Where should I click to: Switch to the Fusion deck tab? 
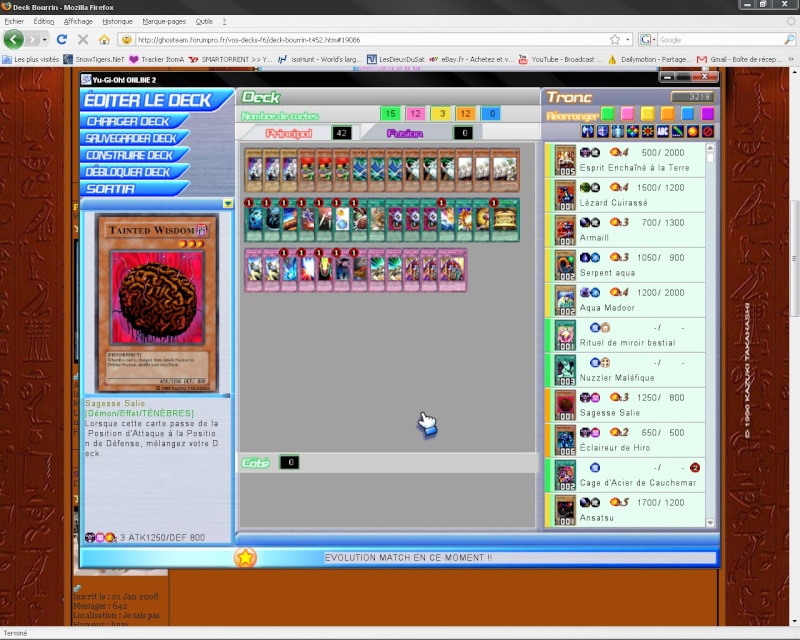coord(405,133)
